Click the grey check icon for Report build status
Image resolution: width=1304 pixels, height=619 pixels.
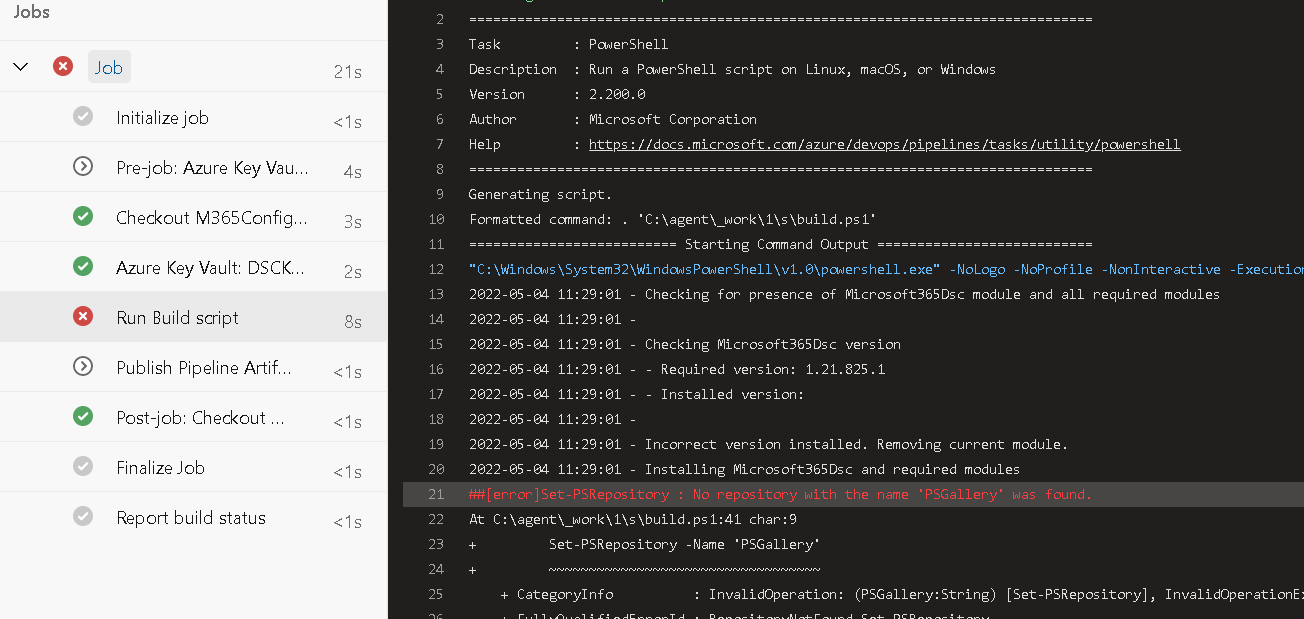83,516
